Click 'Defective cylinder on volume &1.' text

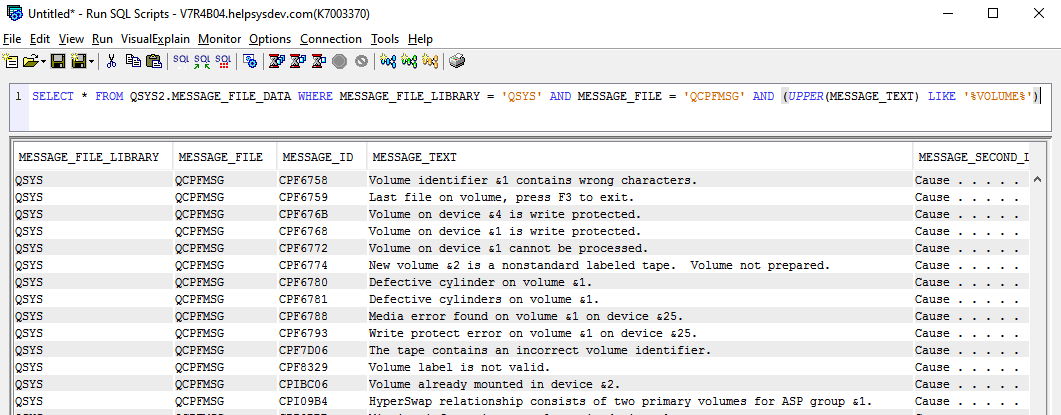(480, 282)
